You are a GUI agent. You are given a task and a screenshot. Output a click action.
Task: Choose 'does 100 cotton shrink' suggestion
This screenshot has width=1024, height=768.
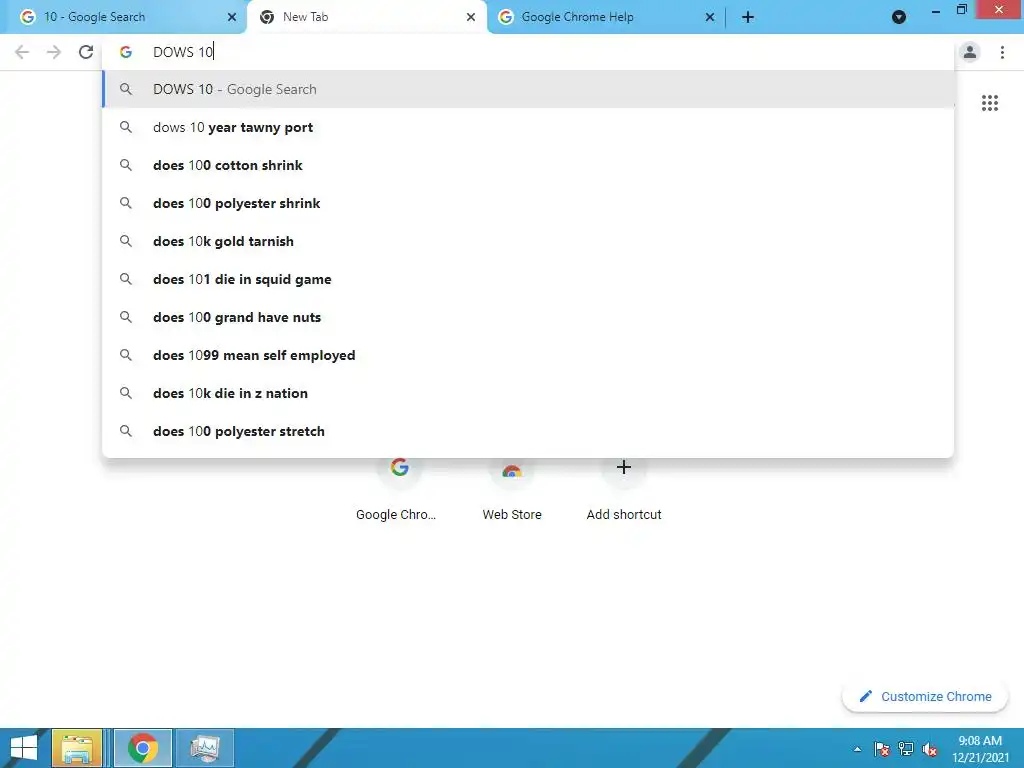click(x=528, y=165)
